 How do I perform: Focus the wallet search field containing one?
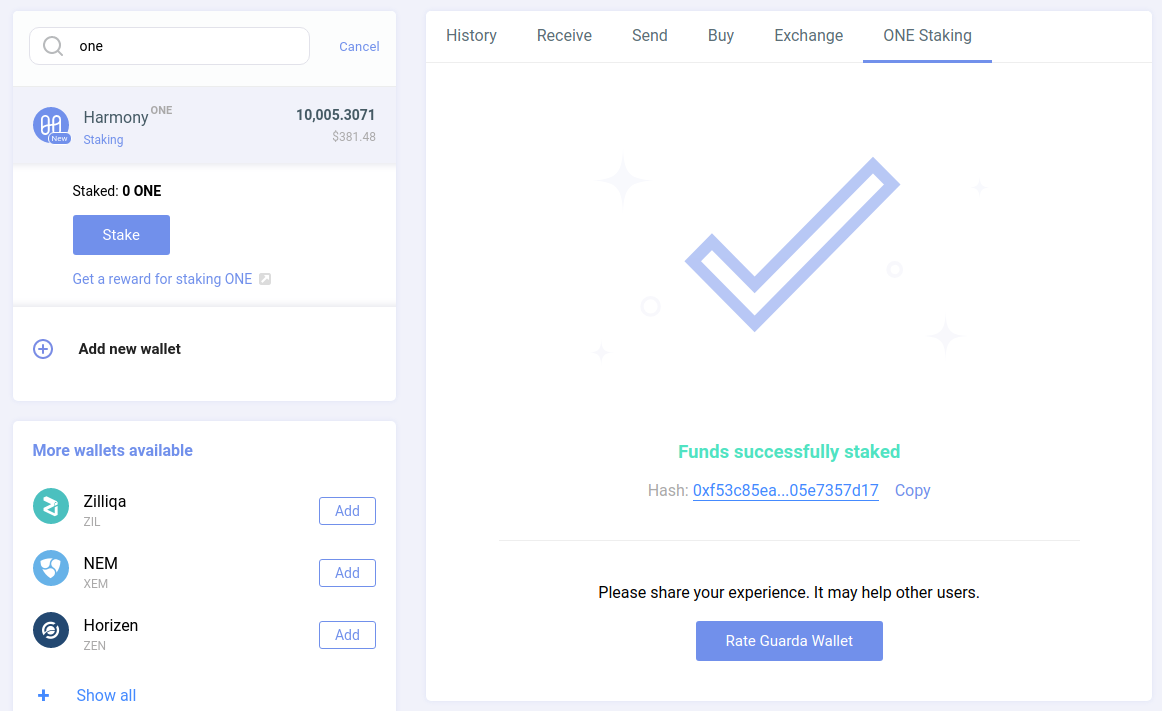pyautogui.click(x=169, y=46)
